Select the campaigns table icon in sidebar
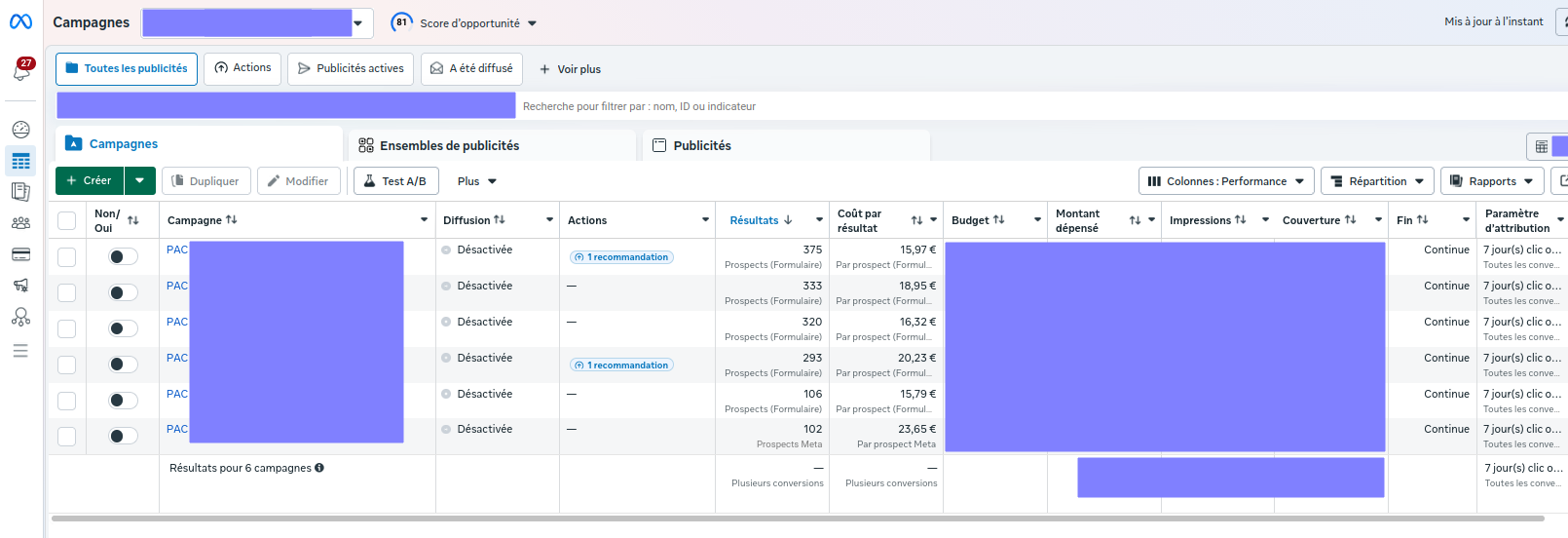This screenshot has width=1568, height=538. click(20, 161)
